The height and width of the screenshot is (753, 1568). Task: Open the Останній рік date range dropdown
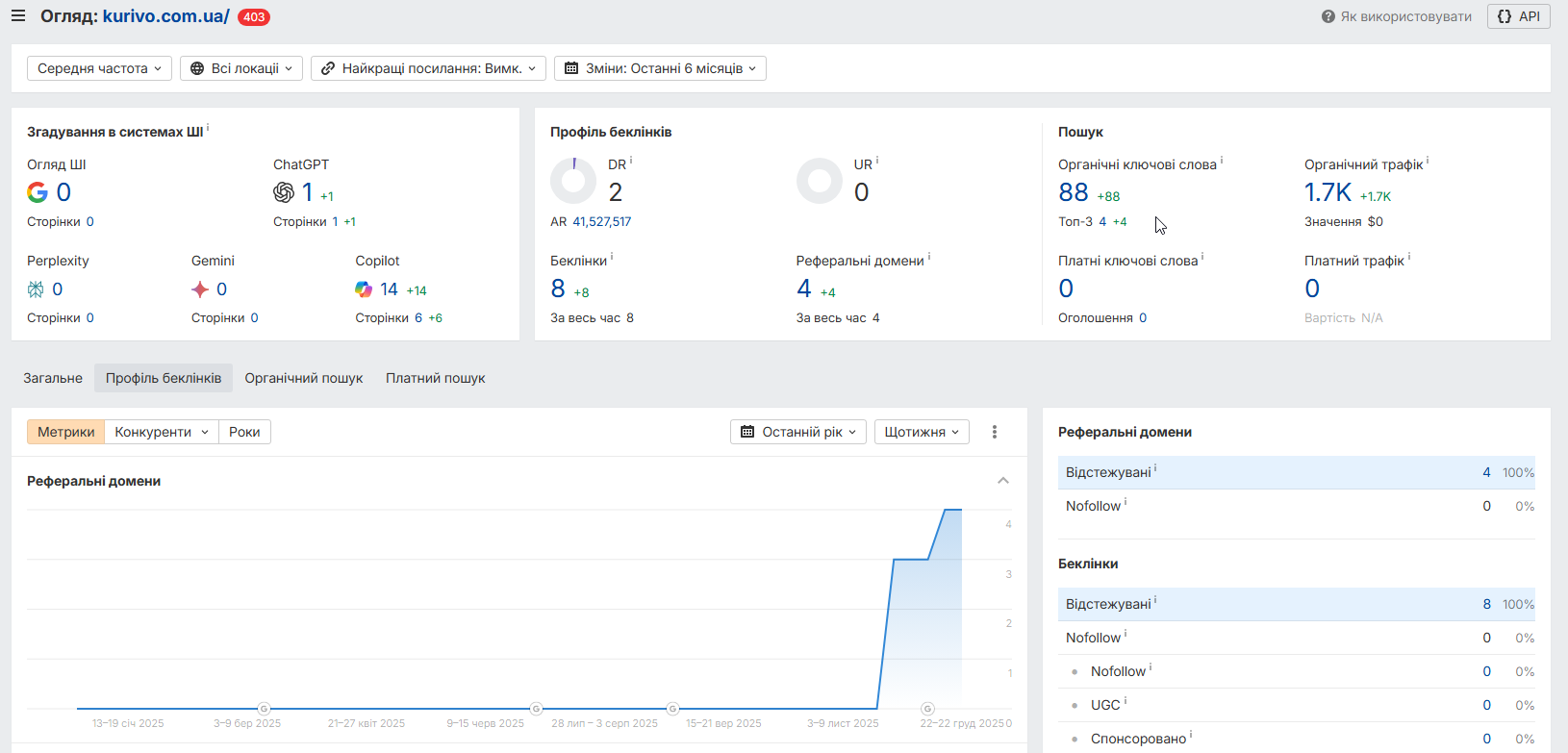tap(798, 432)
